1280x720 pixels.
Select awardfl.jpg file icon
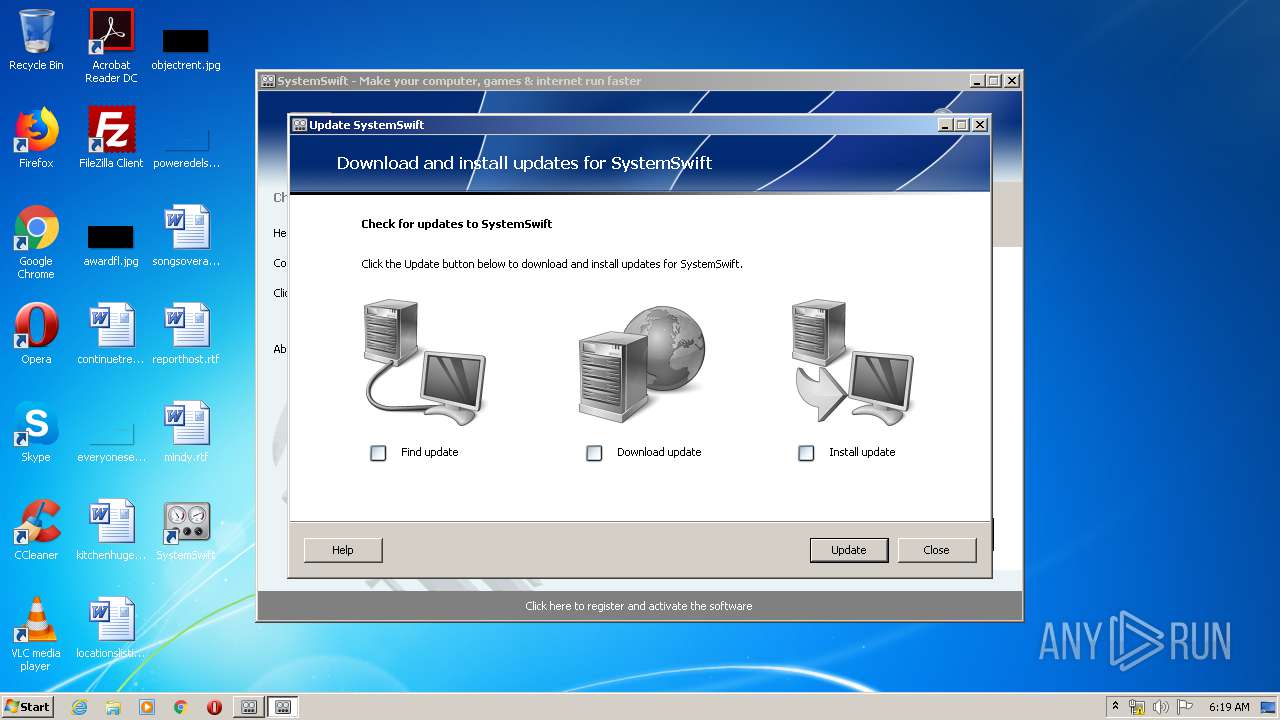tap(111, 245)
